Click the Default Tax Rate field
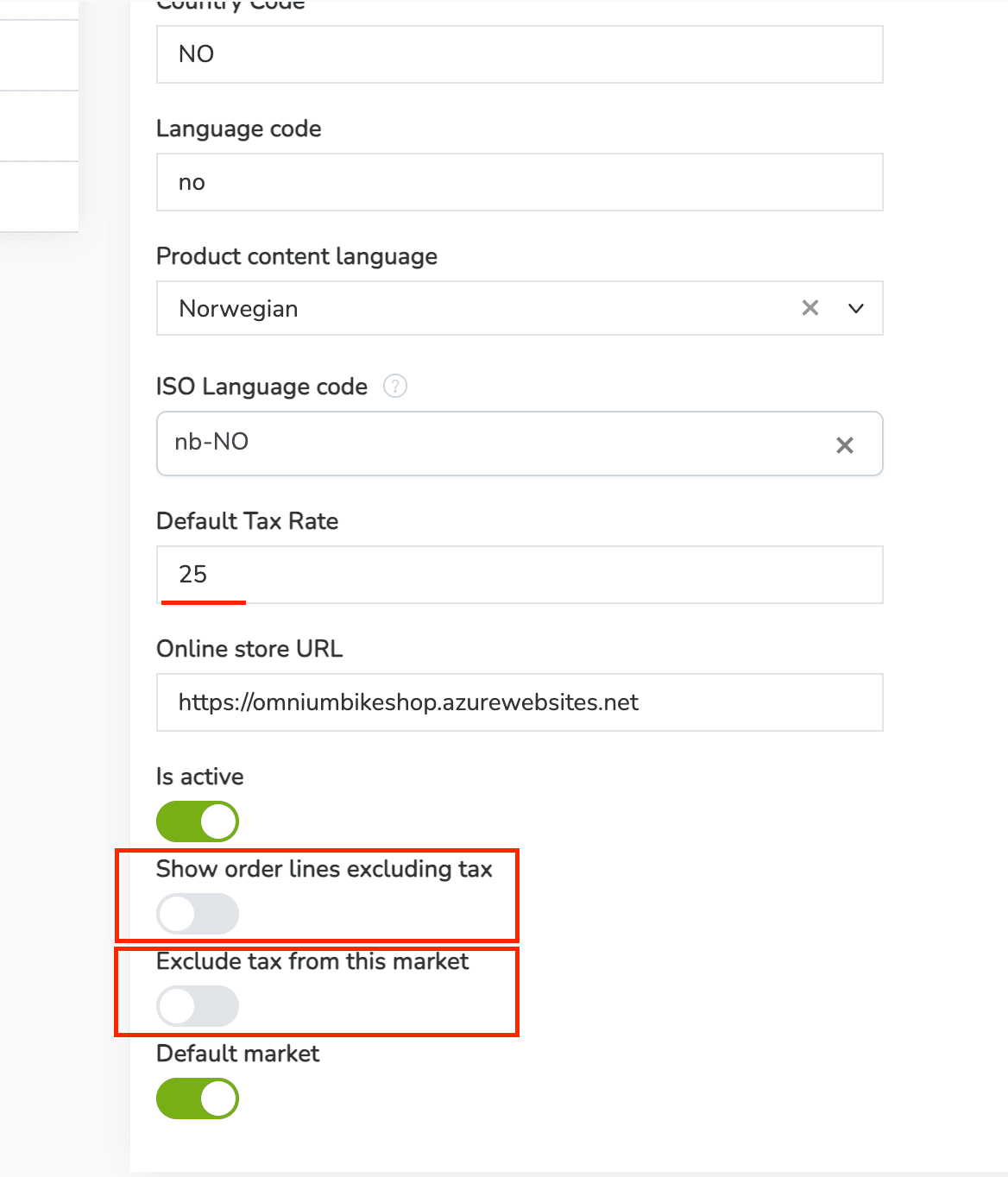This screenshot has width=1008, height=1177. click(519, 575)
